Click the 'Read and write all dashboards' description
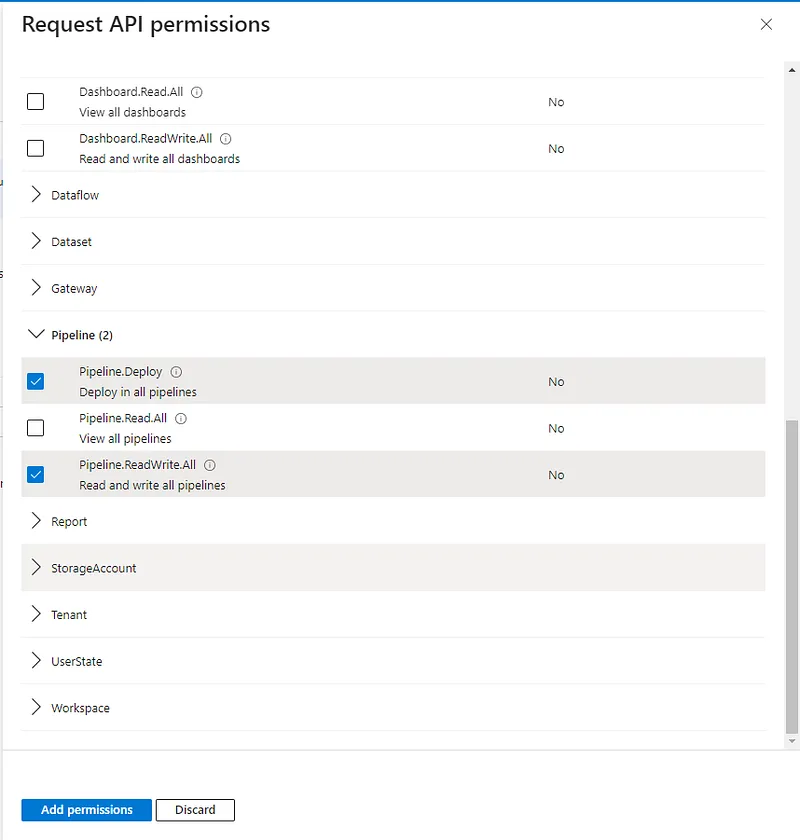The height and width of the screenshot is (840, 800). (x=160, y=159)
